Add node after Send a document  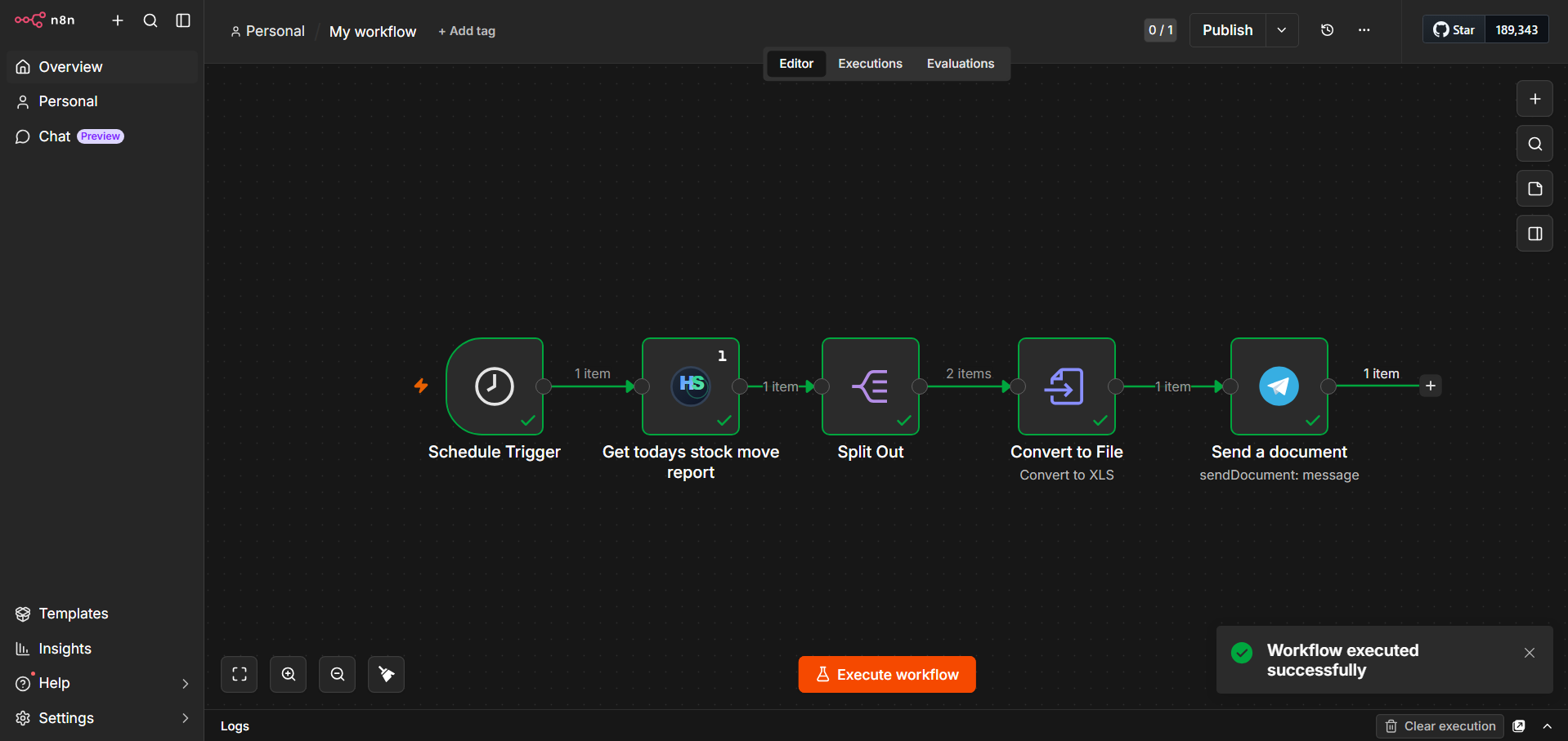coord(1431,386)
